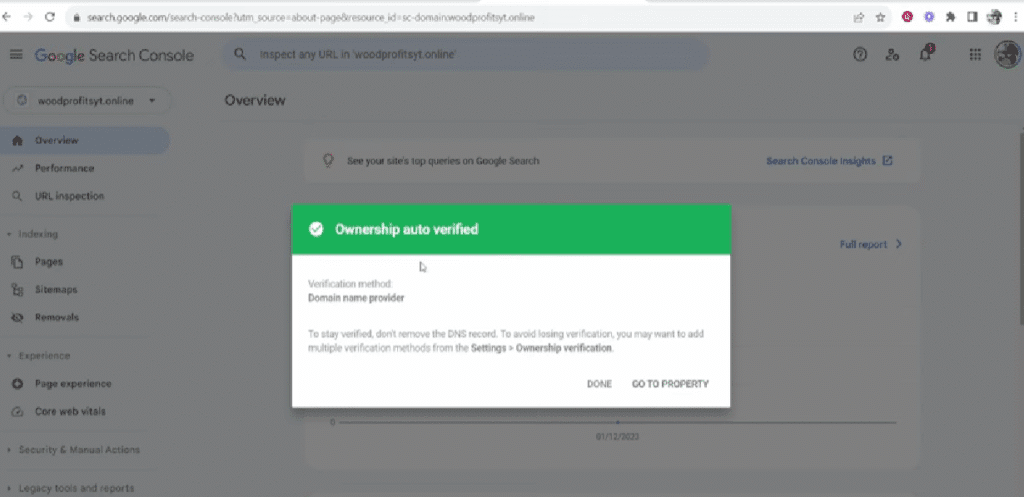1024x497 pixels.
Task: Open the Google account avatar
Action: pyautogui.click(x=1008, y=56)
